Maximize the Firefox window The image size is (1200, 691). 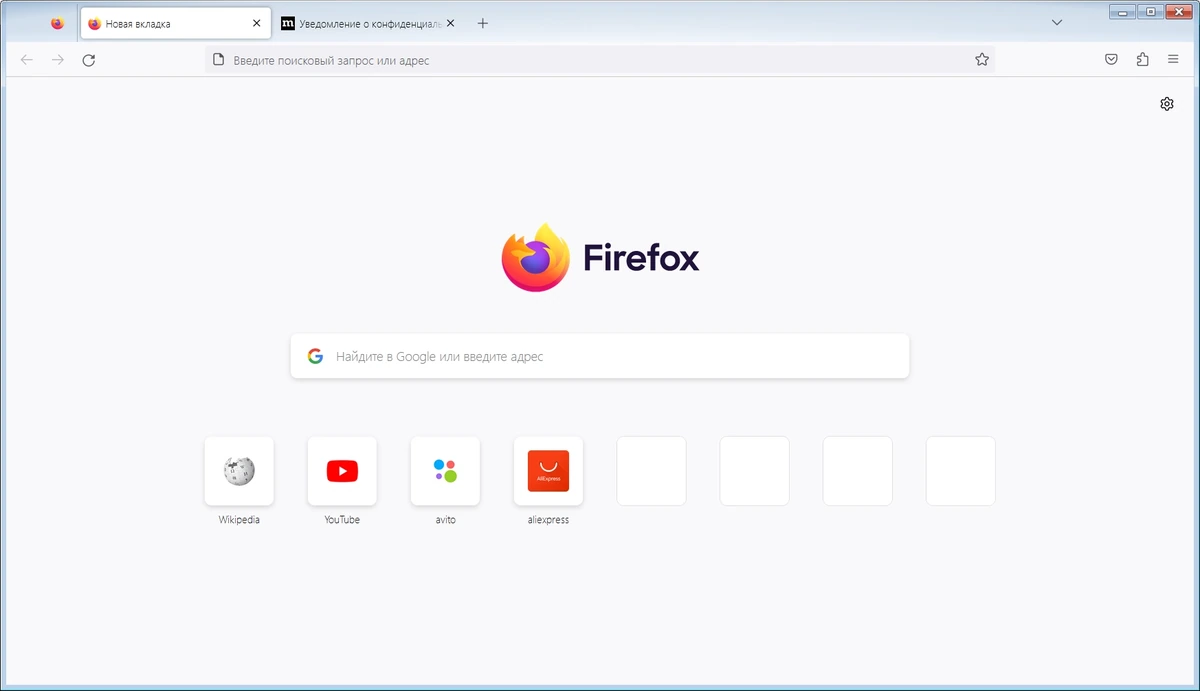[1150, 11]
